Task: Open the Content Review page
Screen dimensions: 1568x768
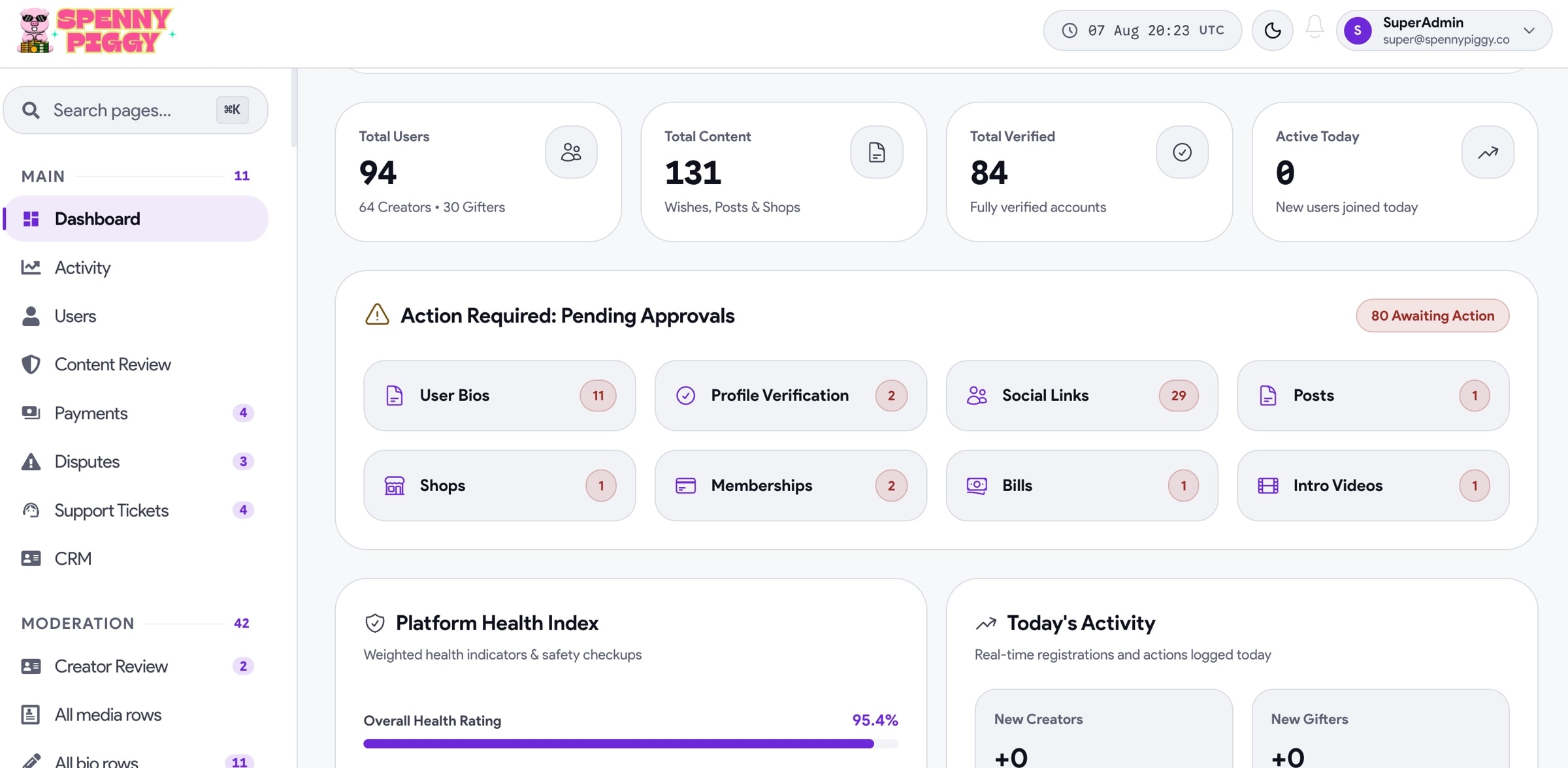Action: 135,364
